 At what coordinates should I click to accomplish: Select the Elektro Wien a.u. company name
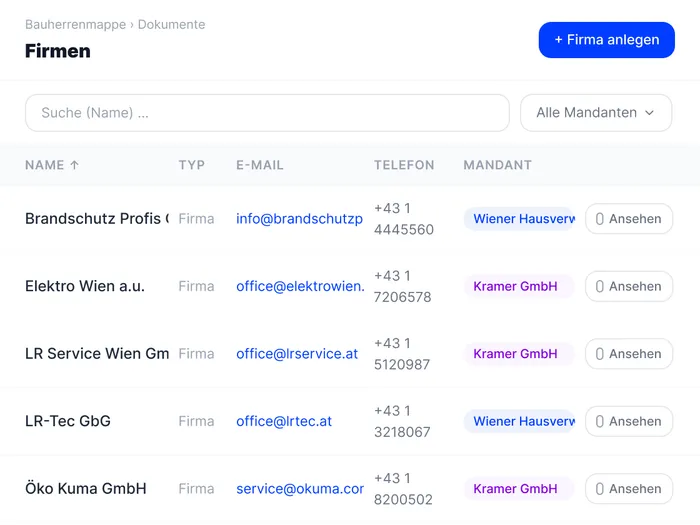coord(85,286)
